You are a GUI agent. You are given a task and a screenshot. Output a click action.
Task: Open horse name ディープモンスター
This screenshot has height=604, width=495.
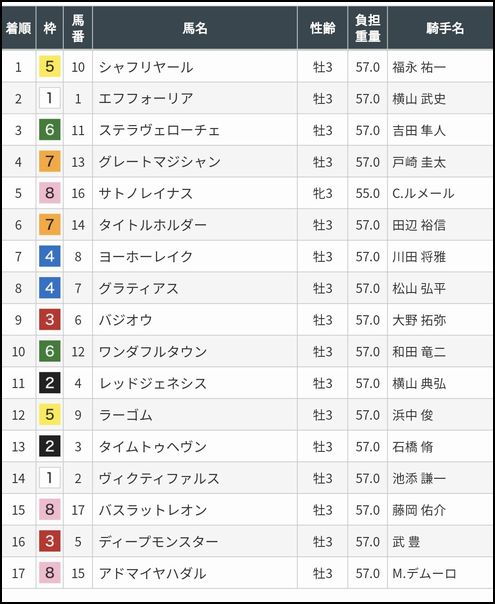(158, 542)
